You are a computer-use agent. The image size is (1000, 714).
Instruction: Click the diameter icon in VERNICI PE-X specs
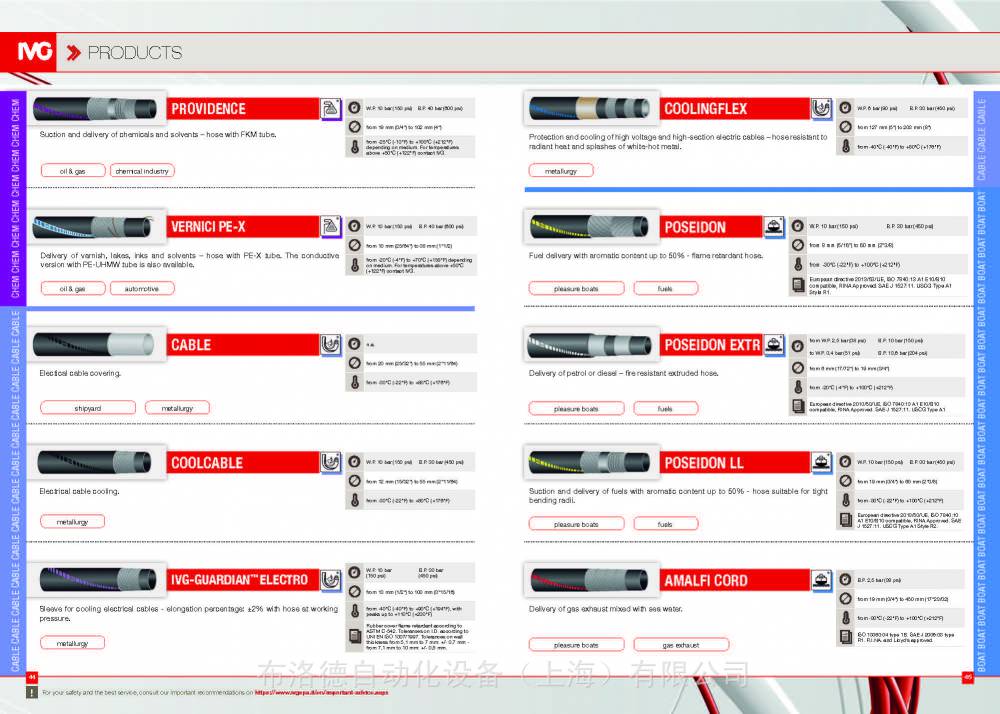[x=353, y=245]
